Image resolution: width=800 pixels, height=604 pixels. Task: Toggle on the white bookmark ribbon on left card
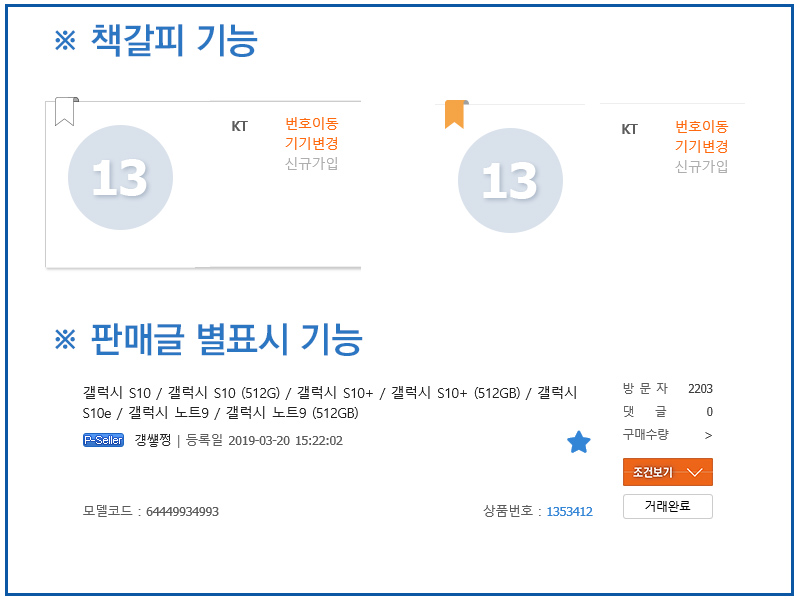tap(65, 112)
